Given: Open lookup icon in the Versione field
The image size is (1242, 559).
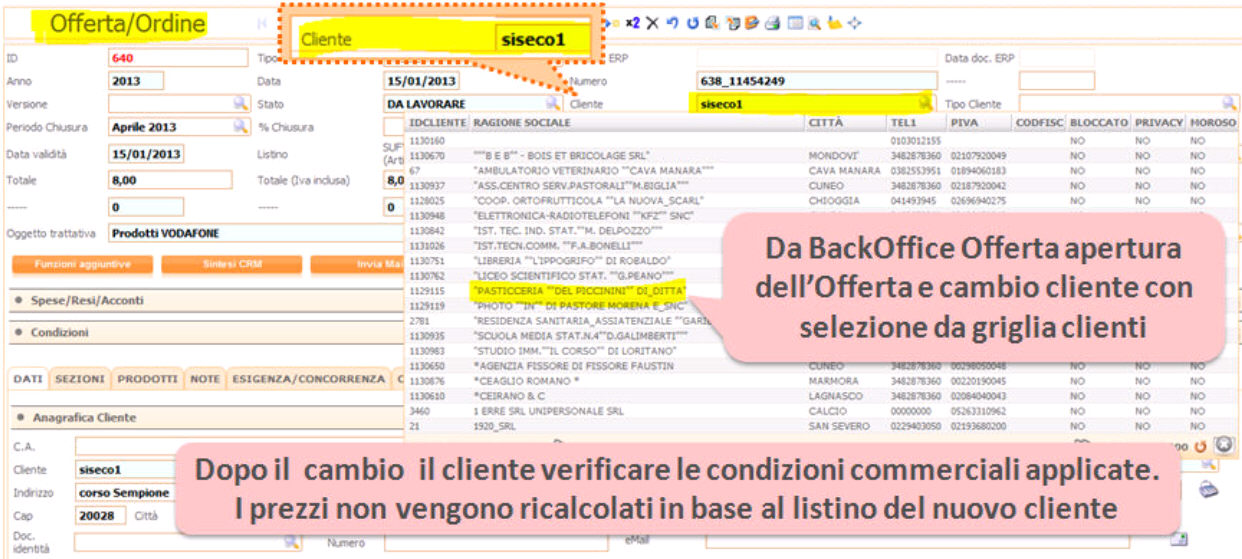Looking at the screenshot, I should click(240, 103).
